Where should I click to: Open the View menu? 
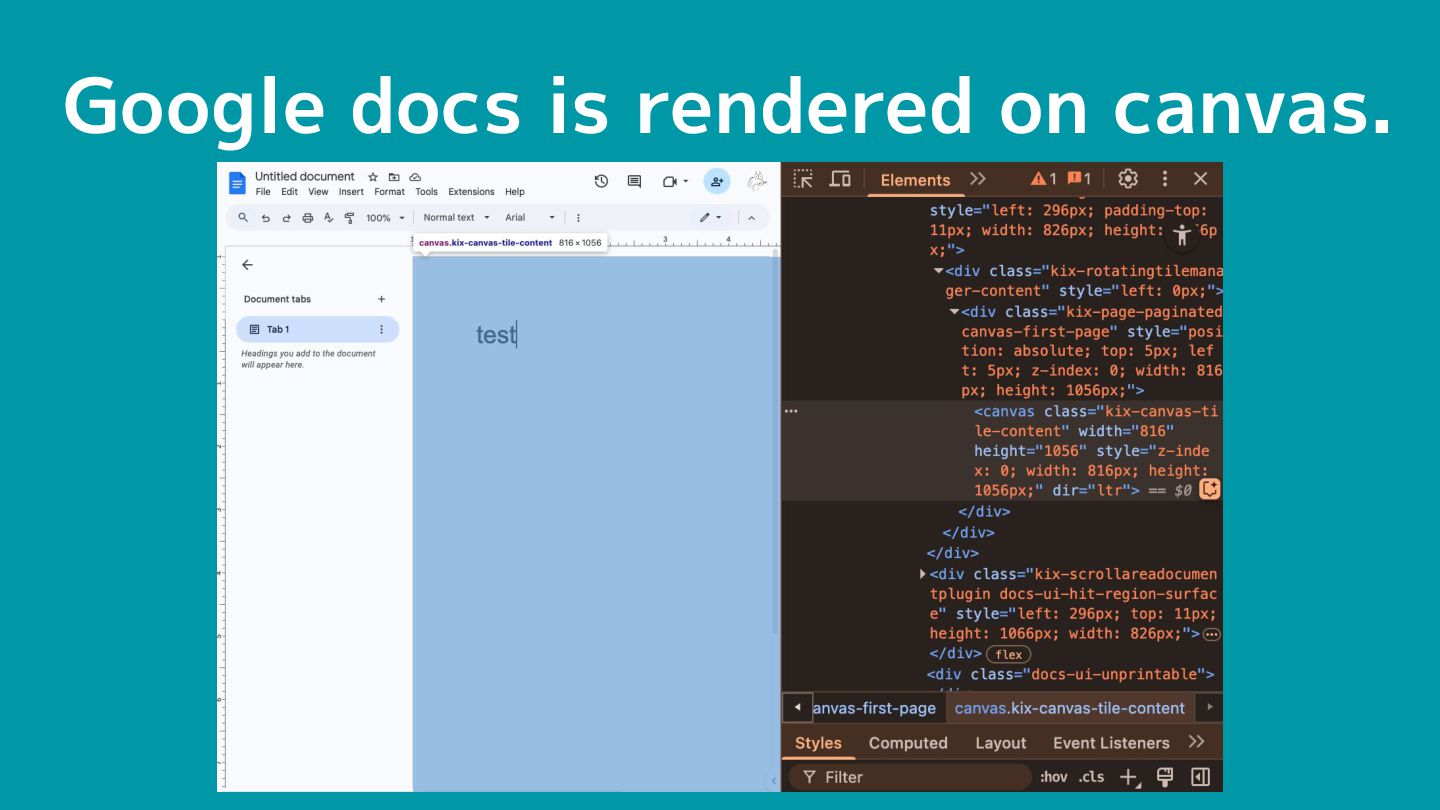click(318, 192)
